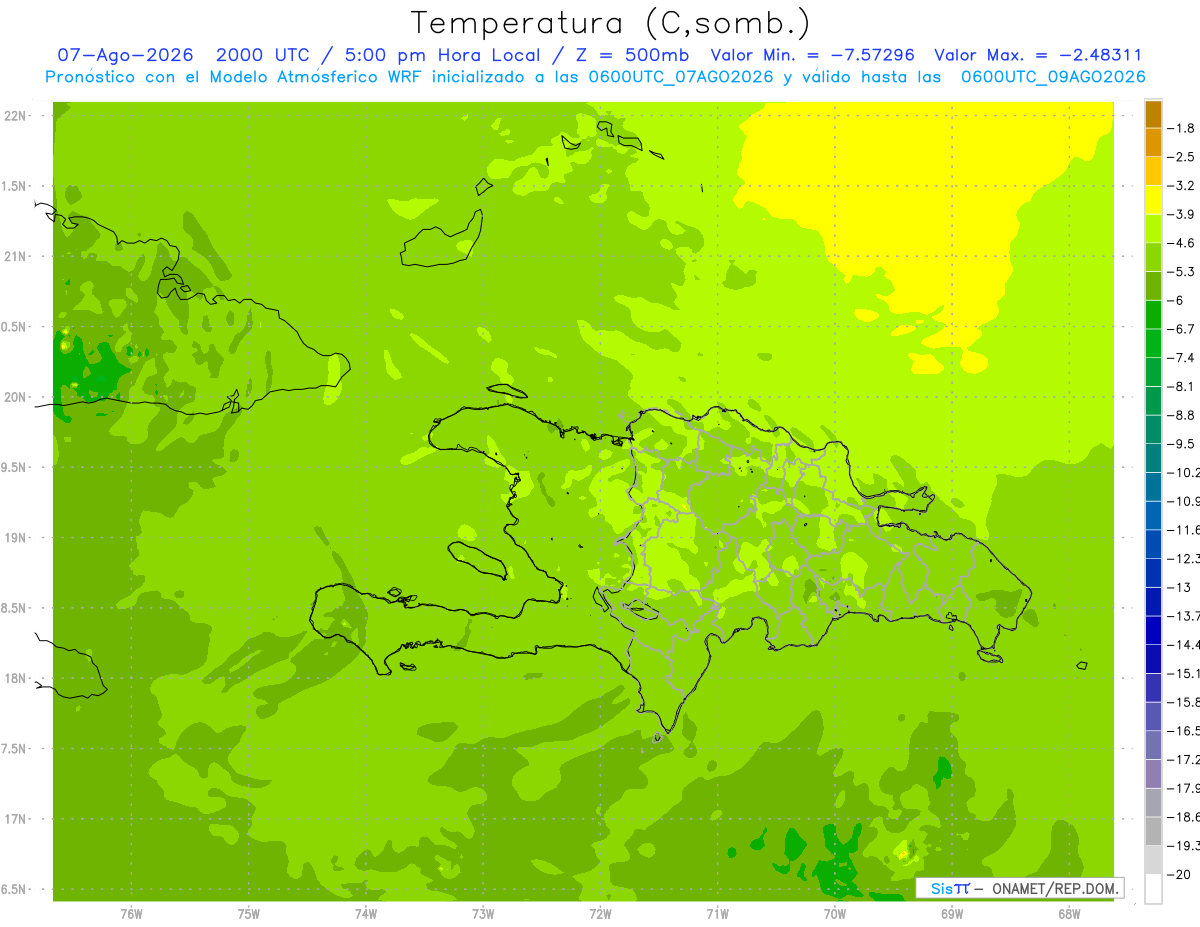Click the "9.5N" latitude label

coord(14,468)
